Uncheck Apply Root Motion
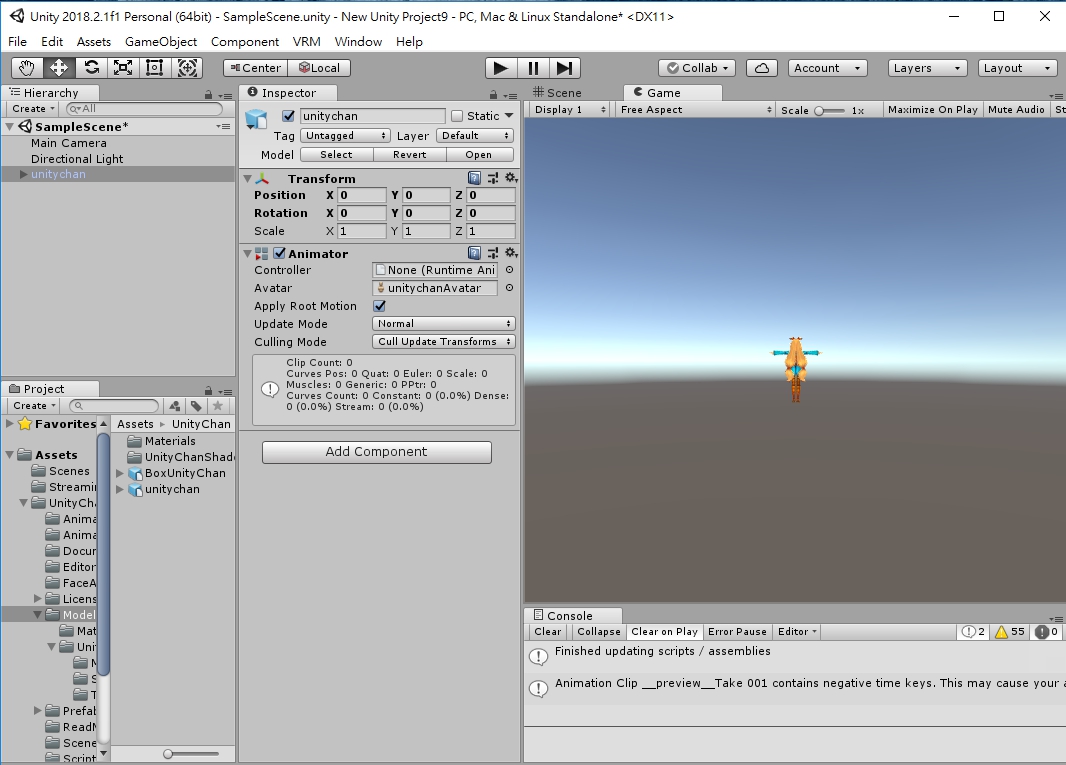Screen dimensions: 1066x765 379,306
